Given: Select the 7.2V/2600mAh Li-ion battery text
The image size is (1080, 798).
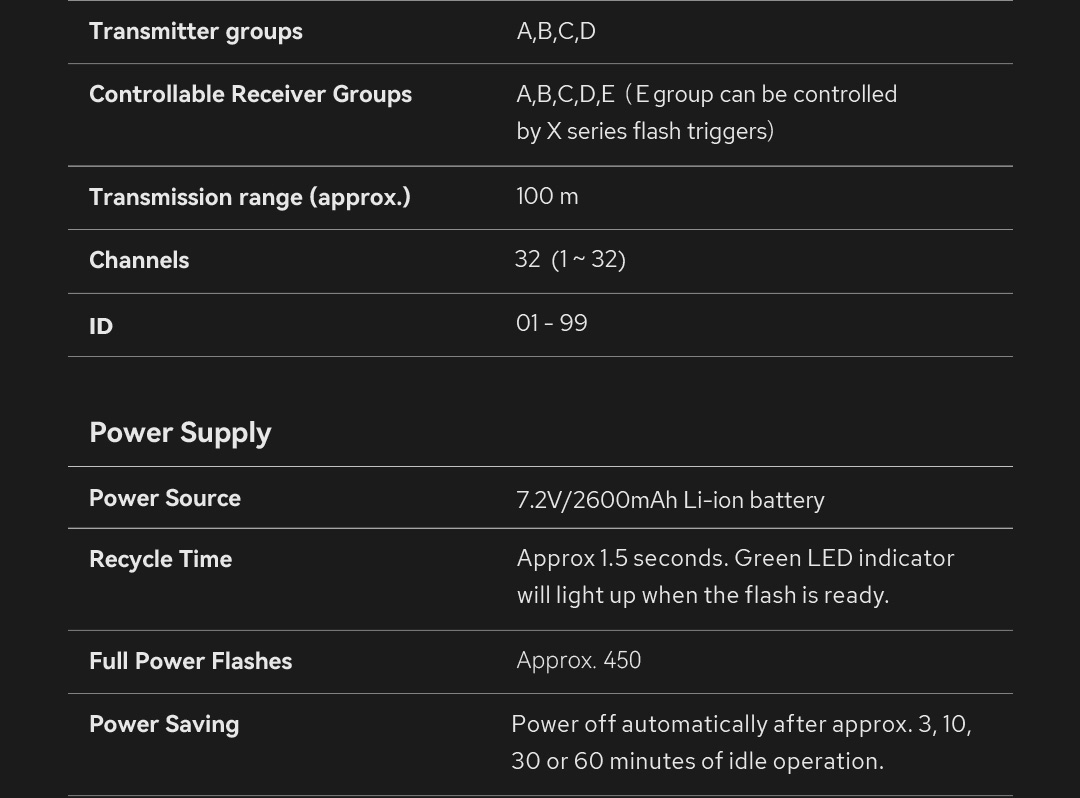Looking at the screenshot, I should pos(670,499).
